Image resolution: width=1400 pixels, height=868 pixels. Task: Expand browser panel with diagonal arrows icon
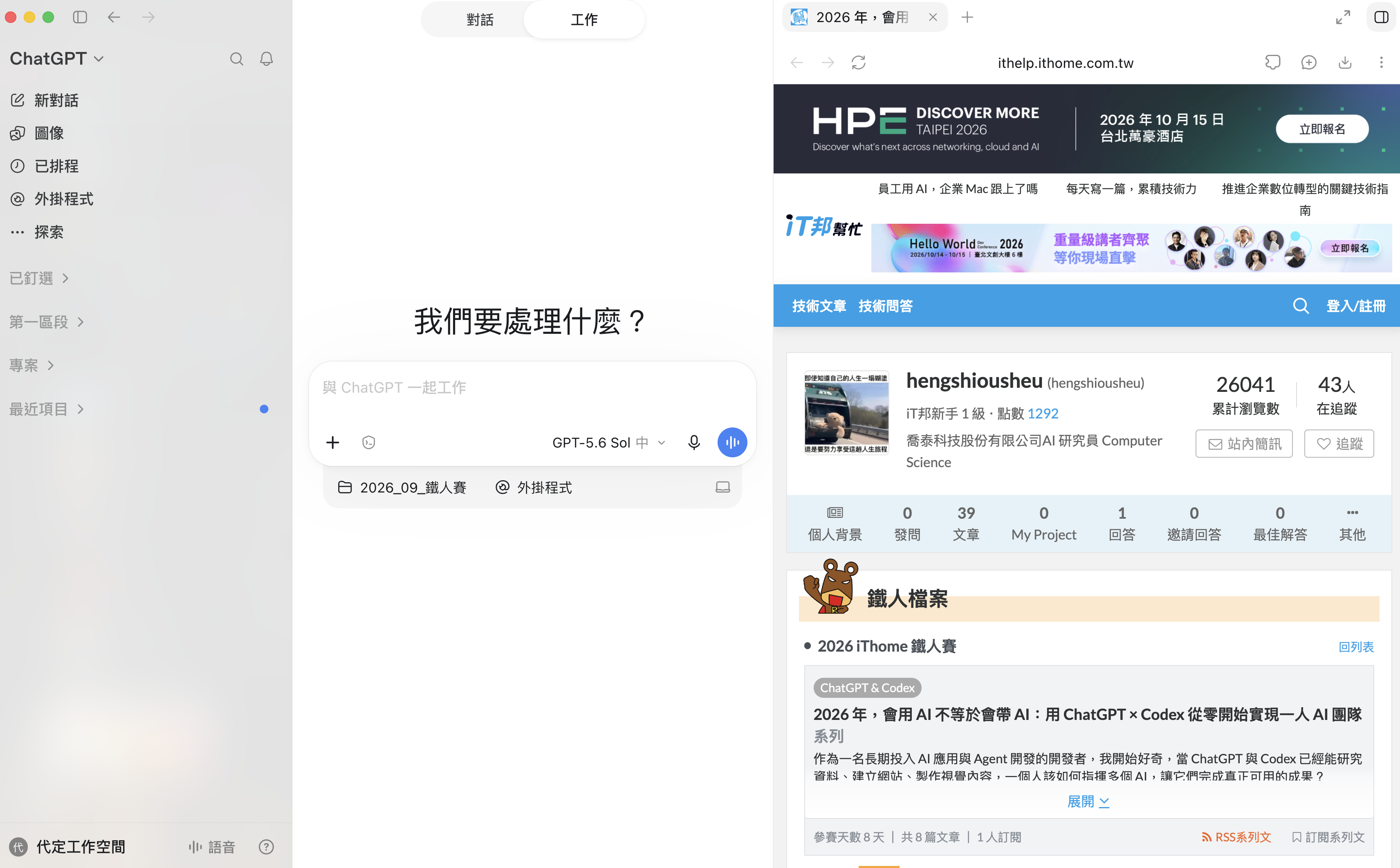1343,17
